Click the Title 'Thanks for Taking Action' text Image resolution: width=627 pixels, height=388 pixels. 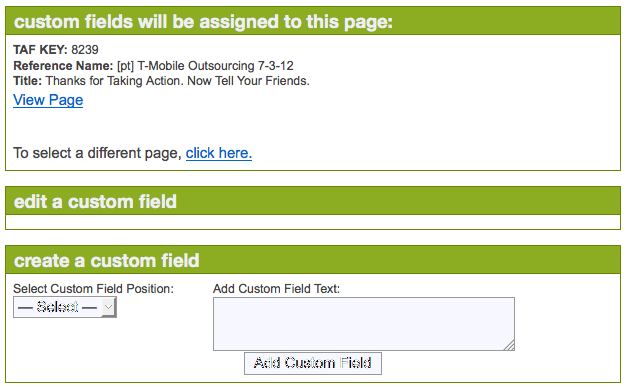[x=178, y=81]
